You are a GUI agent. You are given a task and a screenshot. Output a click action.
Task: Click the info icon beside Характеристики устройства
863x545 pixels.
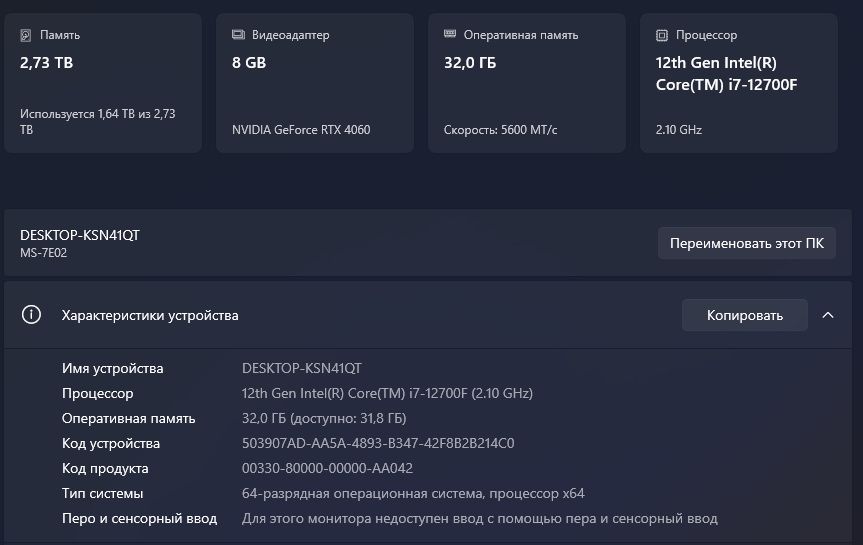[x=31, y=315]
